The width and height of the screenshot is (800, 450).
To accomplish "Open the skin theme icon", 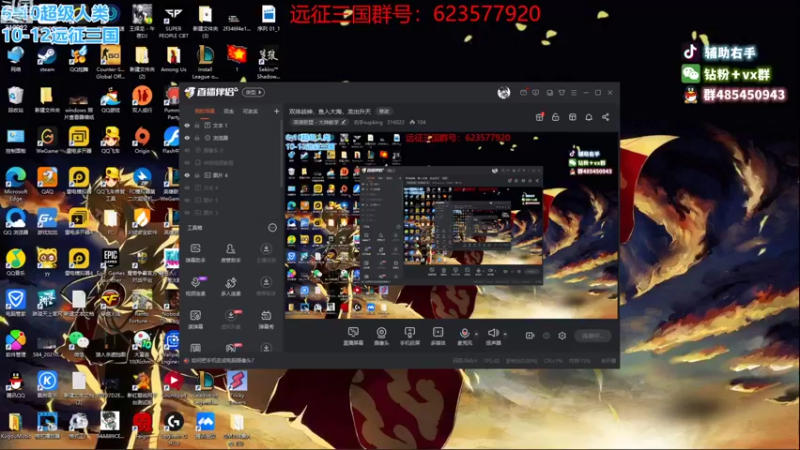I will (562, 92).
